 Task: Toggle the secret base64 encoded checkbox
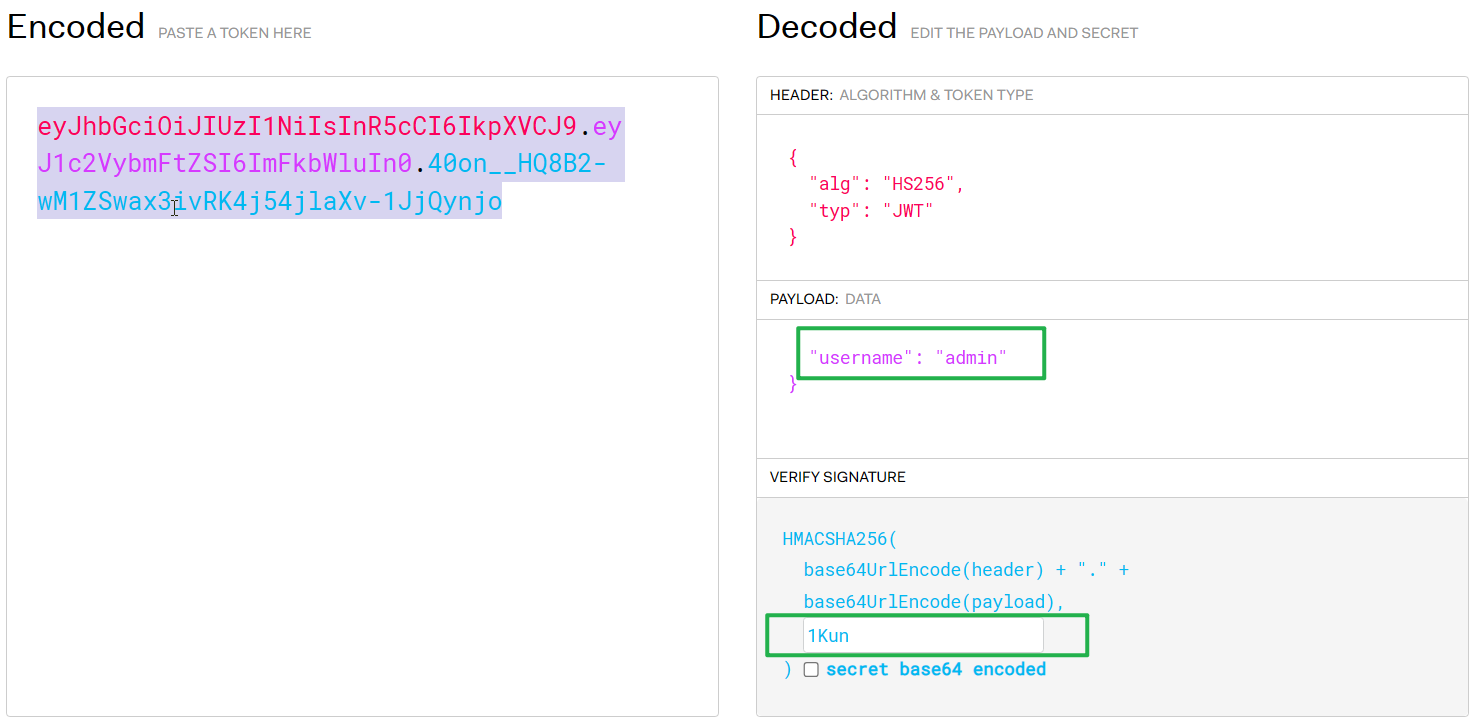click(x=811, y=670)
